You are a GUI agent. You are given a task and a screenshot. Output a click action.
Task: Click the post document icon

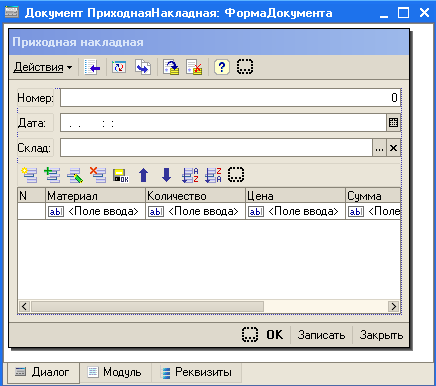pos(171,67)
